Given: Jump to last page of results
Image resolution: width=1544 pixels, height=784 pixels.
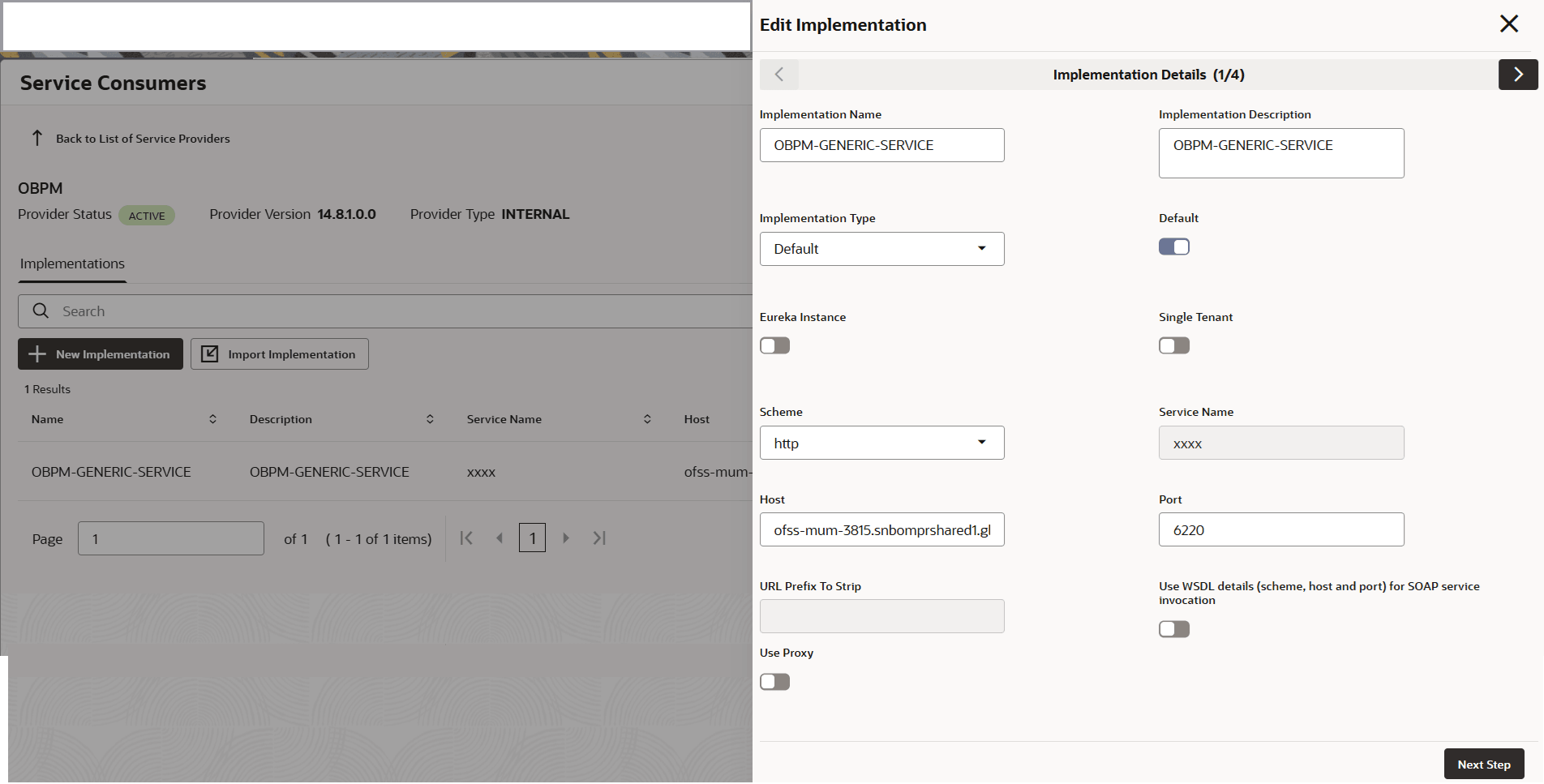Looking at the screenshot, I should click(x=599, y=538).
